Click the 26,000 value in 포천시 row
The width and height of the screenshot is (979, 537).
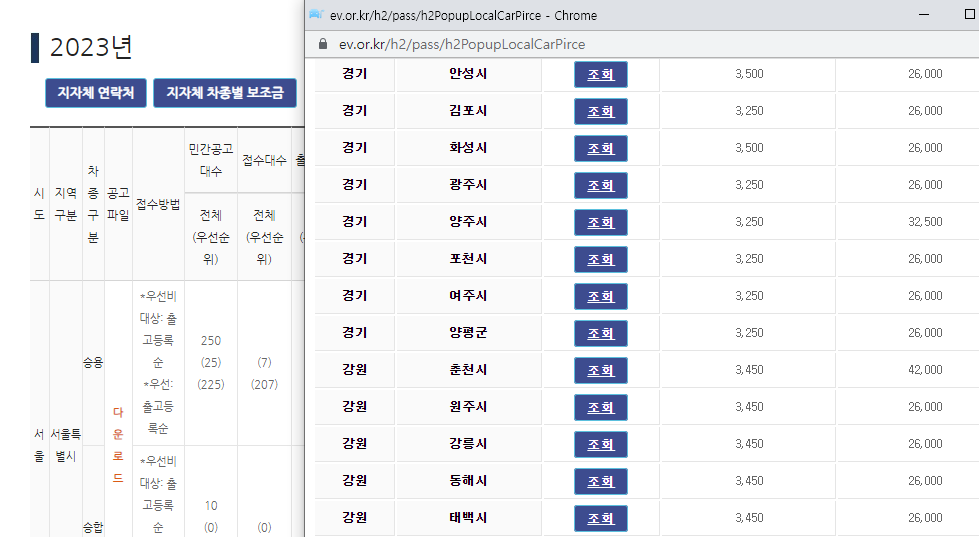pos(925,259)
